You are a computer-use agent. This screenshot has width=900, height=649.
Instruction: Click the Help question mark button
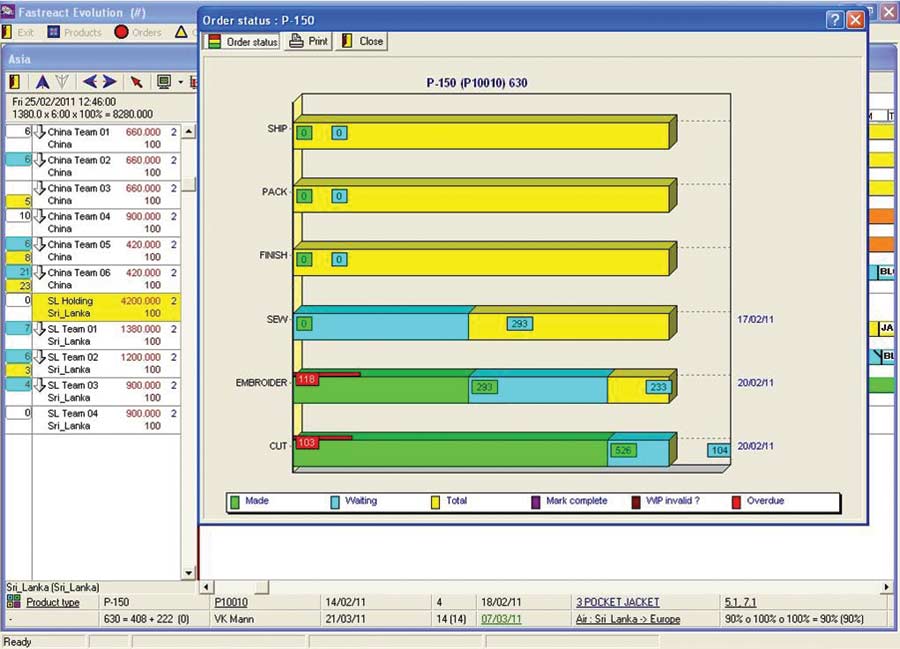coord(835,20)
